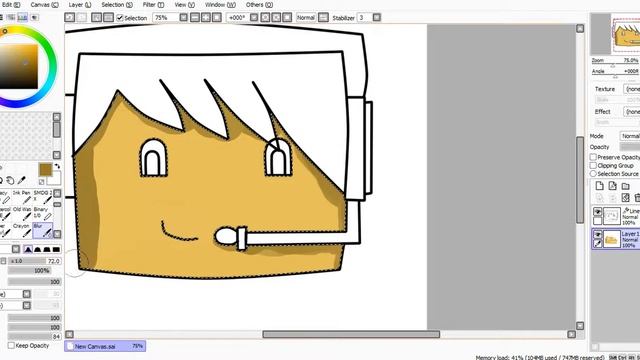The width and height of the screenshot is (640, 360).
Task: Enable Clipping Group option
Action: point(593,165)
